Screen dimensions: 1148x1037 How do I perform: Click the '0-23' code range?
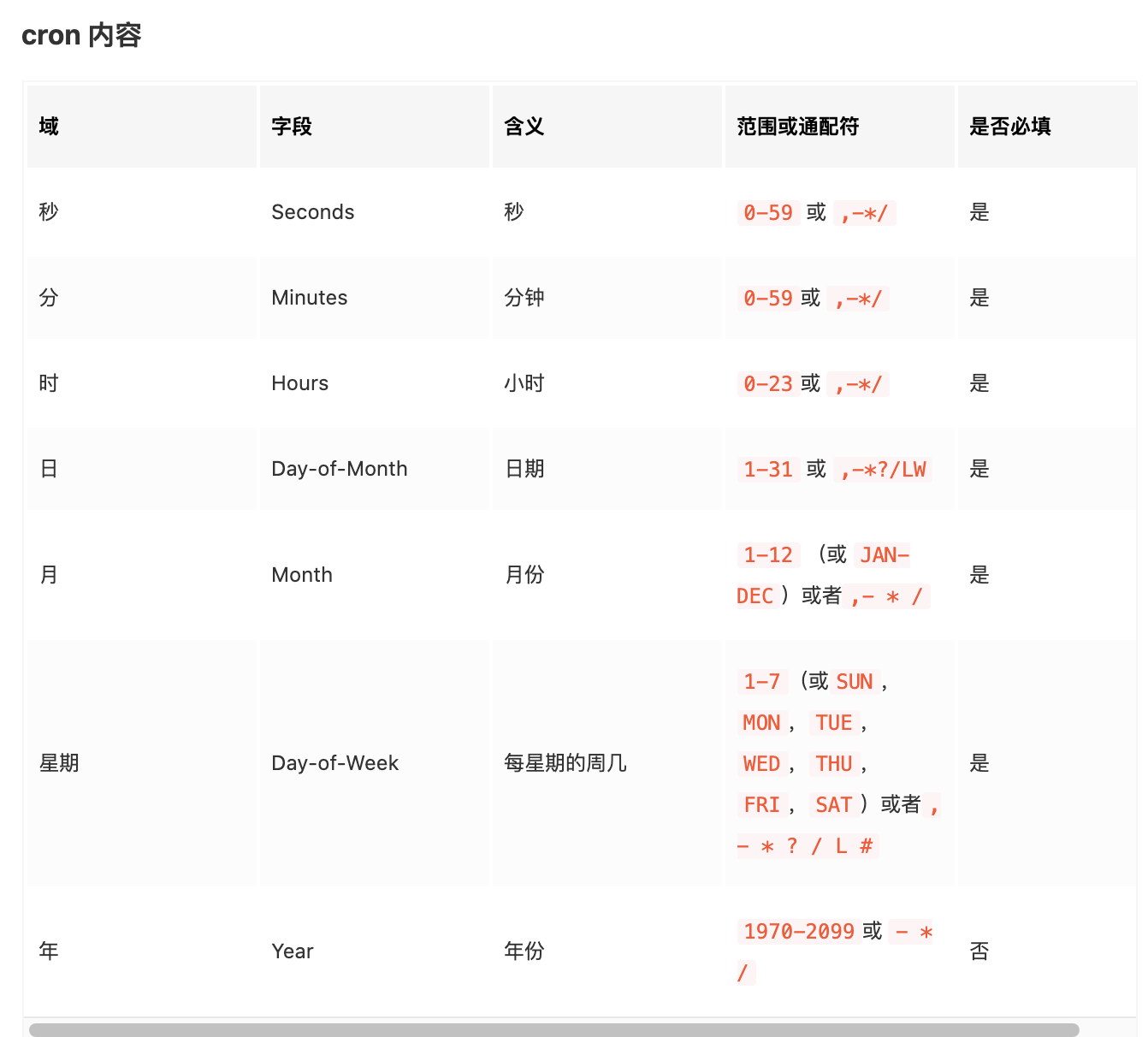pyautogui.click(x=768, y=384)
